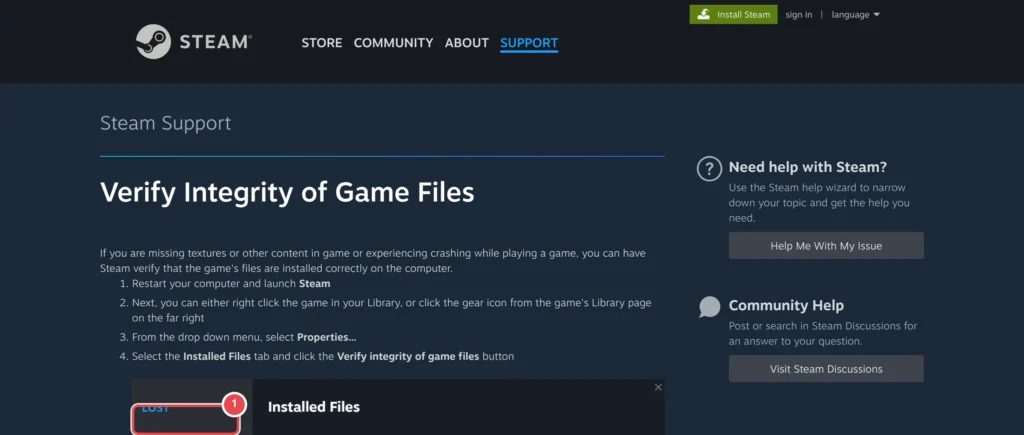This screenshot has height=435, width=1024.
Task: Click 'Use the Steam help wizard' description text
Action: 819,202
